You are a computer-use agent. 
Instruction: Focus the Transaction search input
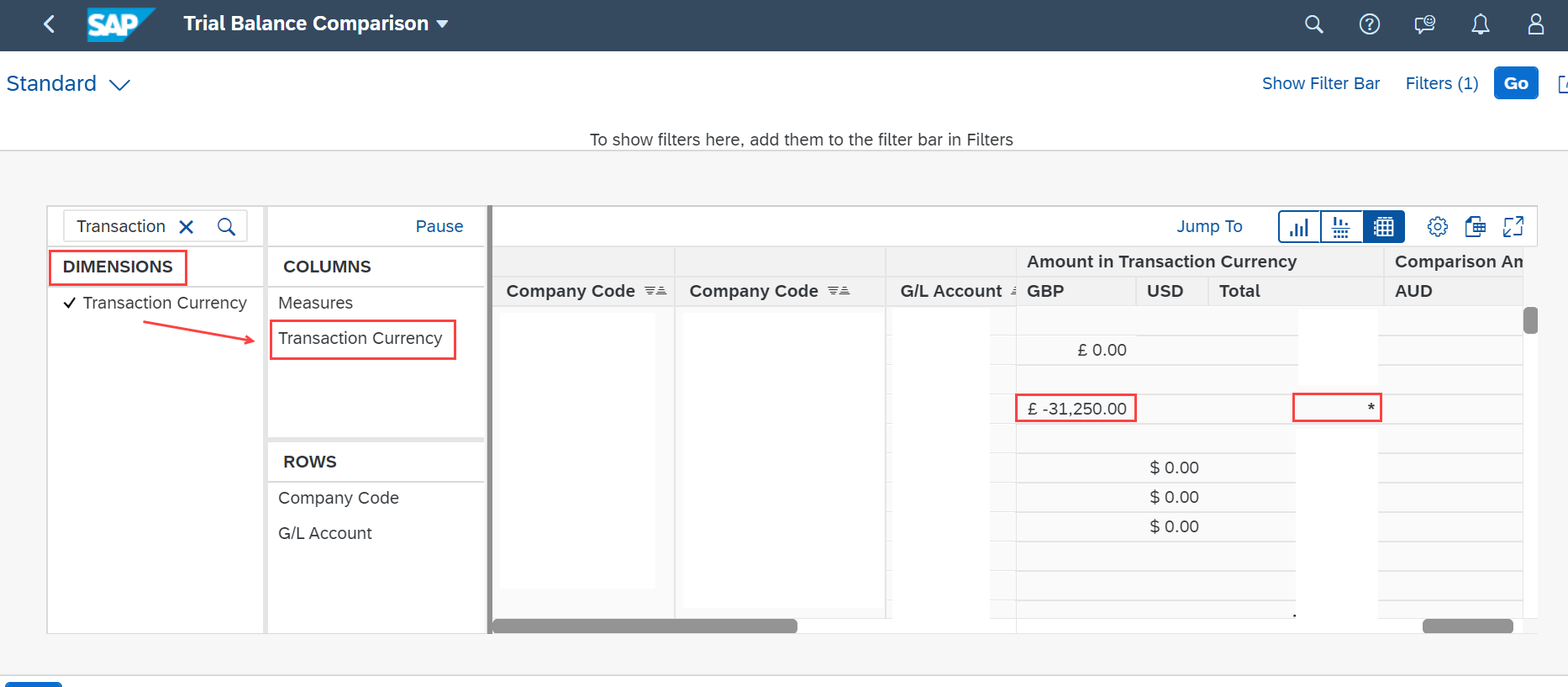coord(121,227)
